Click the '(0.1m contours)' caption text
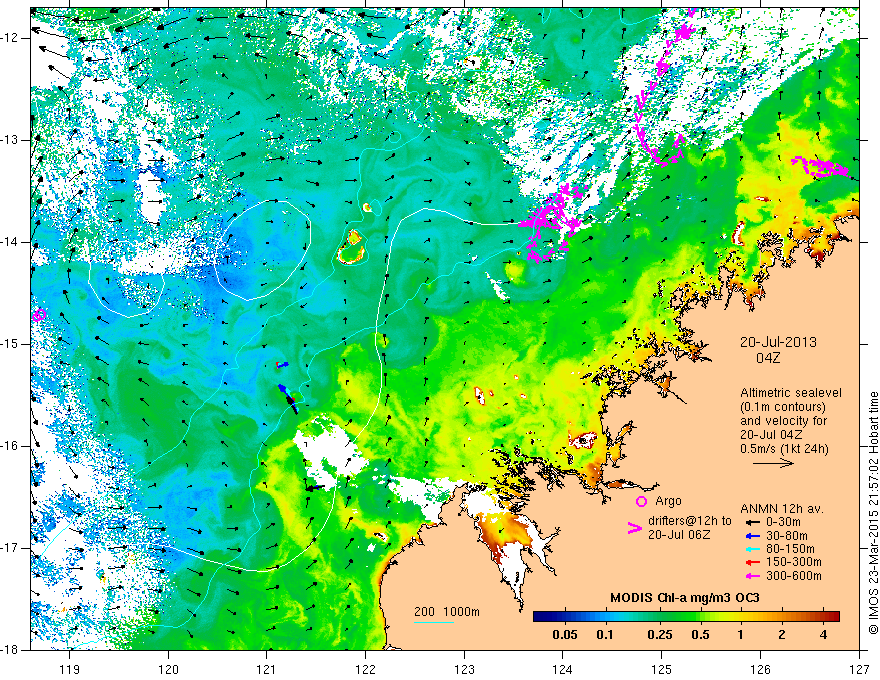The height and width of the screenshot is (680, 880). [783, 407]
